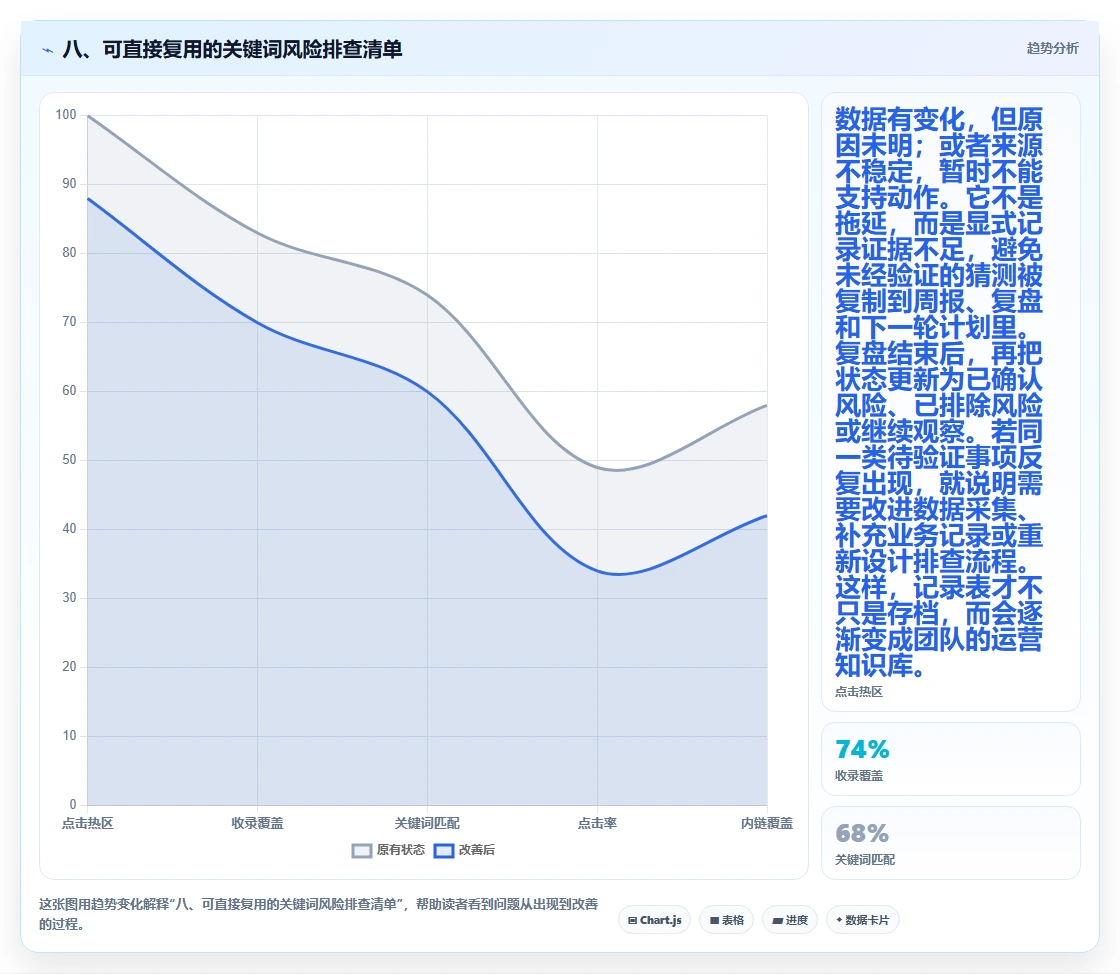This screenshot has height=974, width=1120.
Task: Toggle the 原有状态 legend entry
Action: (x=388, y=850)
